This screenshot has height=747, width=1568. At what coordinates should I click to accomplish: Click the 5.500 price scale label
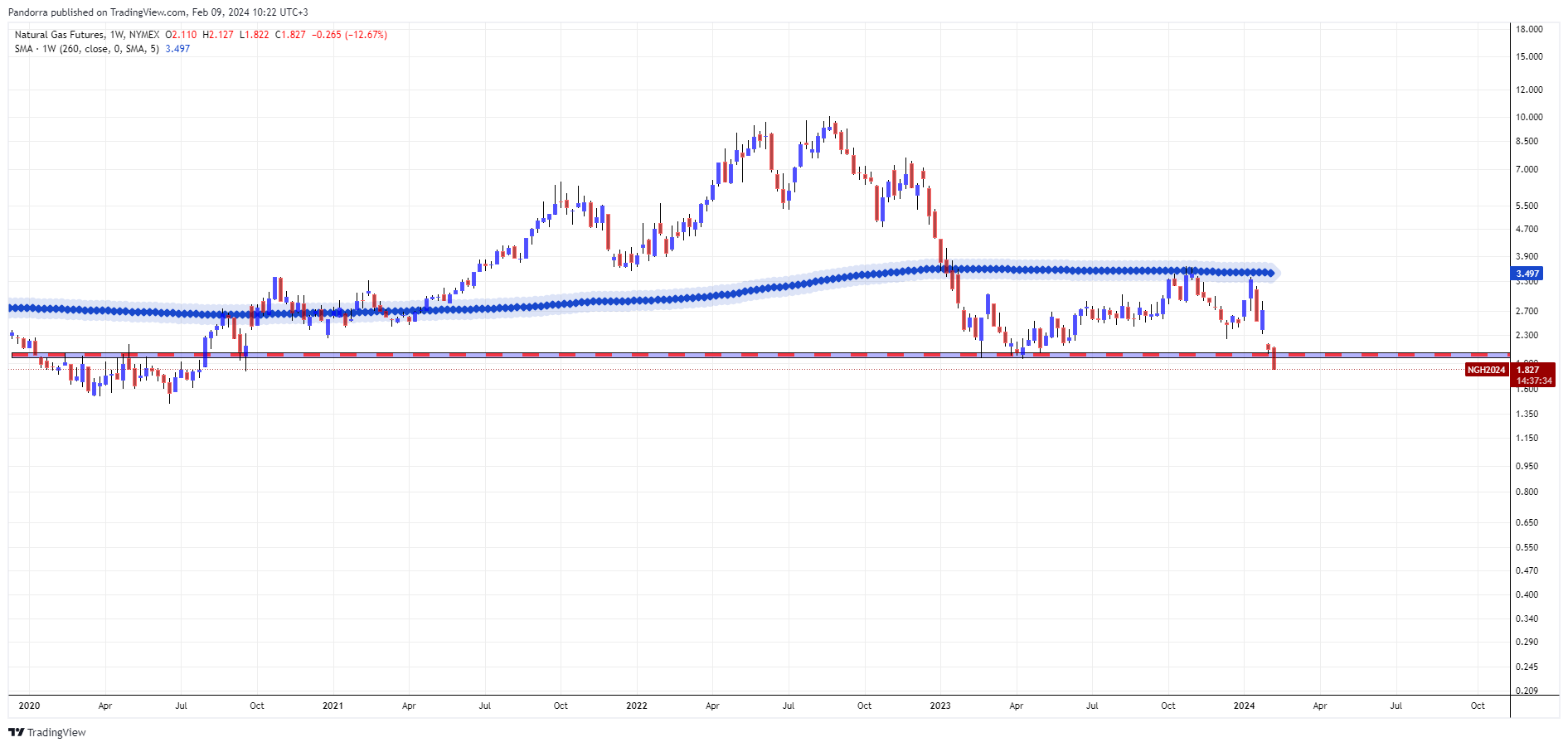coord(1527,206)
